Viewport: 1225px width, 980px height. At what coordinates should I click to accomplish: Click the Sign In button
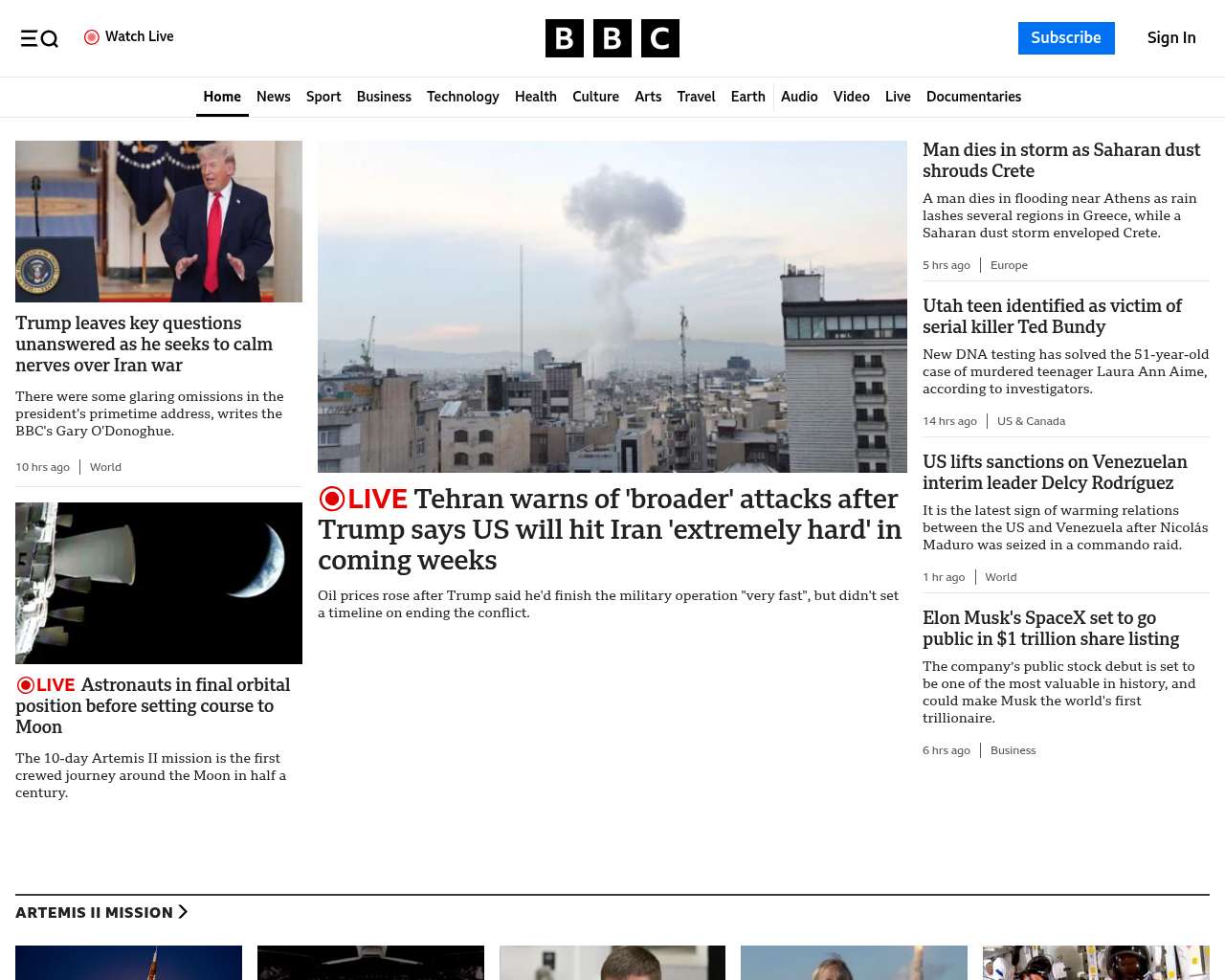pyautogui.click(x=1171, y=38)
